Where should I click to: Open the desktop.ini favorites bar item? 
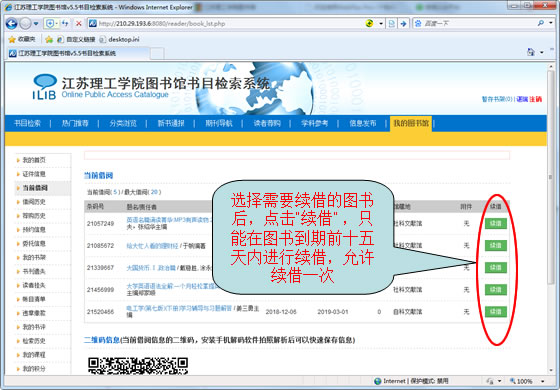(119, 39)
